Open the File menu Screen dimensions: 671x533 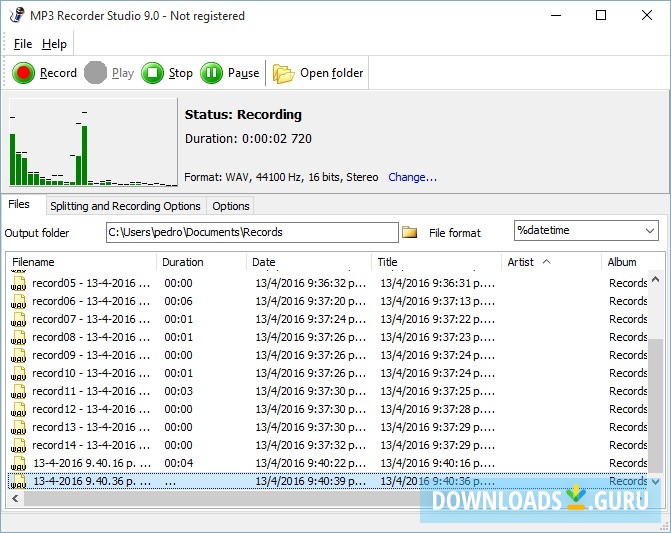point(23,44)
